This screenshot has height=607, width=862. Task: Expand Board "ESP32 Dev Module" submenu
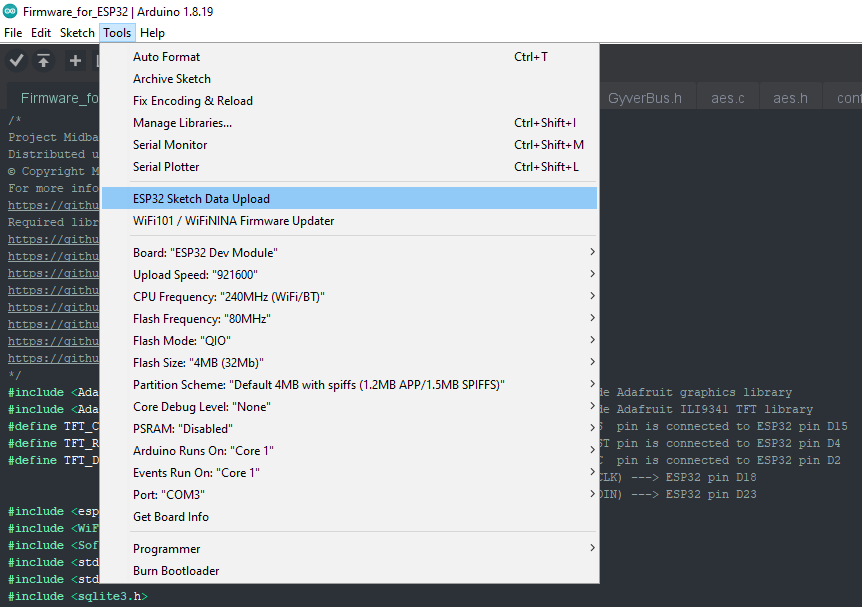349,252
